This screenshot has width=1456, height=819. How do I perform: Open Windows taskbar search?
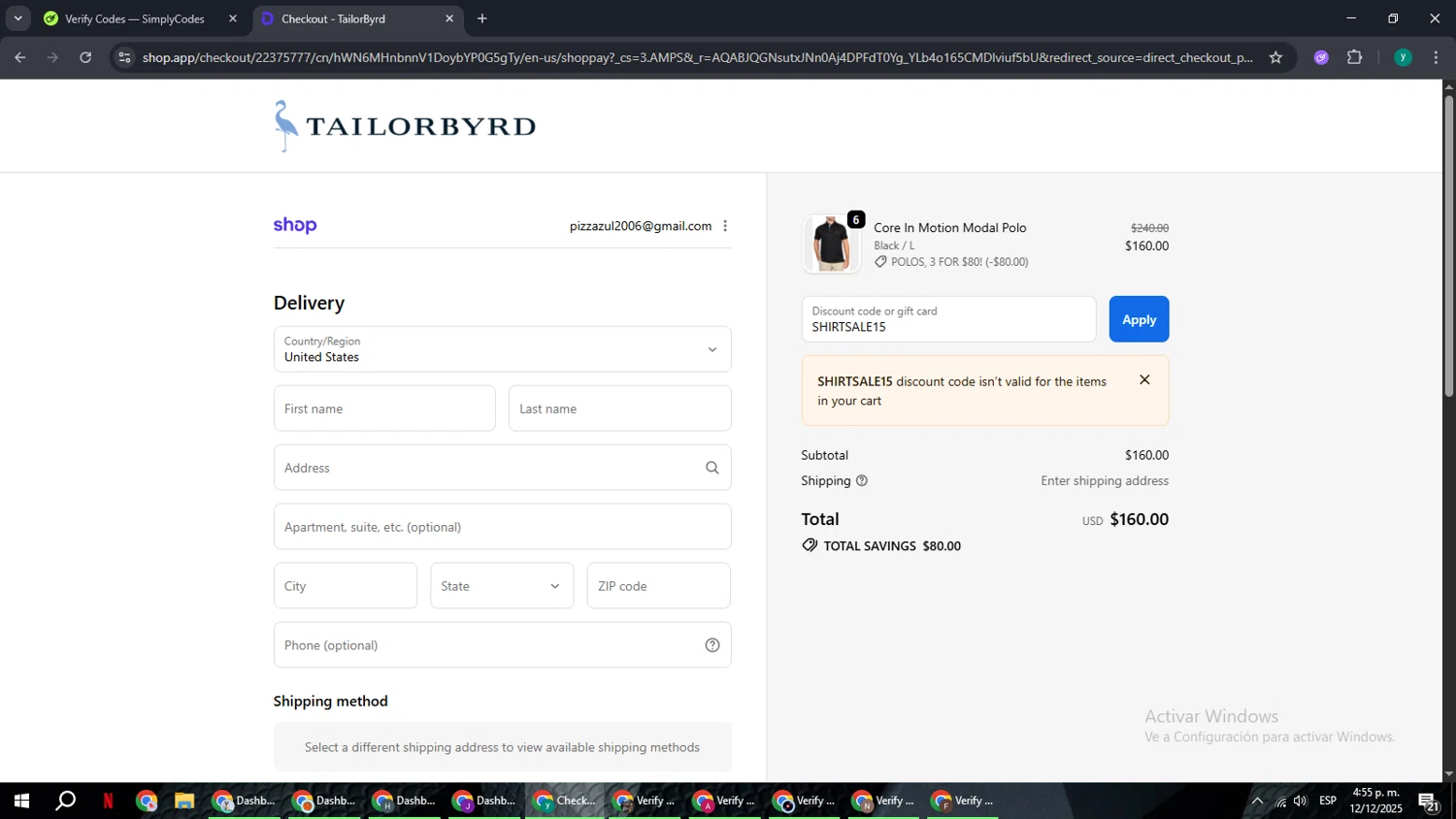tap(66, 801)
